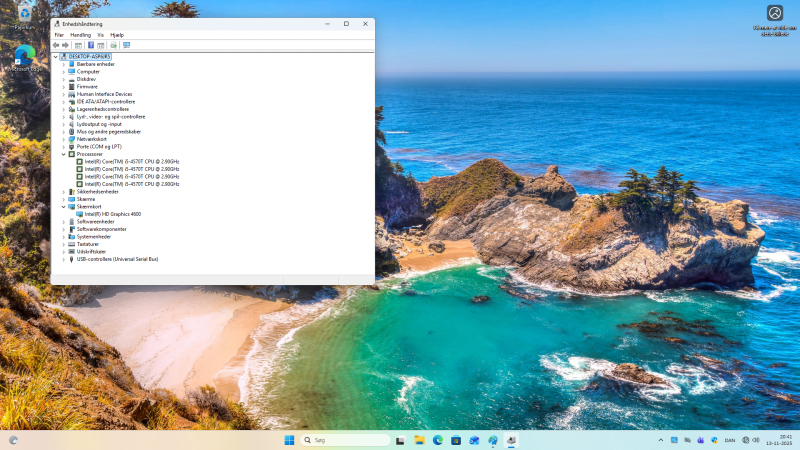Image resolution: width=800 pixels, height=450 pixels.
Task: Open the Recycle Bin desktop icon
Action: pyautogui.click(x=24, y=15)
